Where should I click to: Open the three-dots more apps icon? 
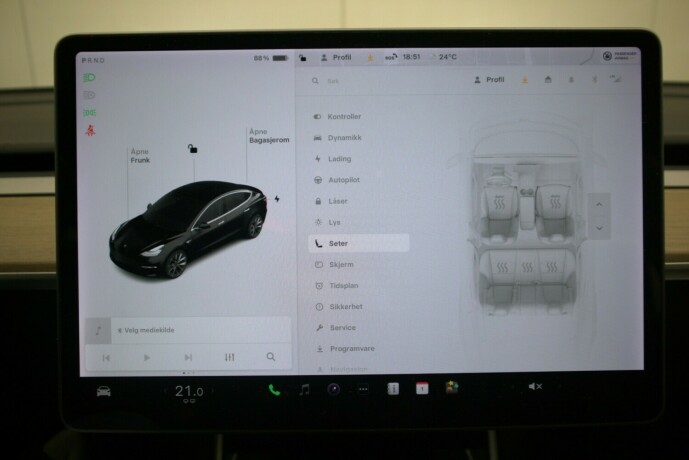[x=363, y=389]
